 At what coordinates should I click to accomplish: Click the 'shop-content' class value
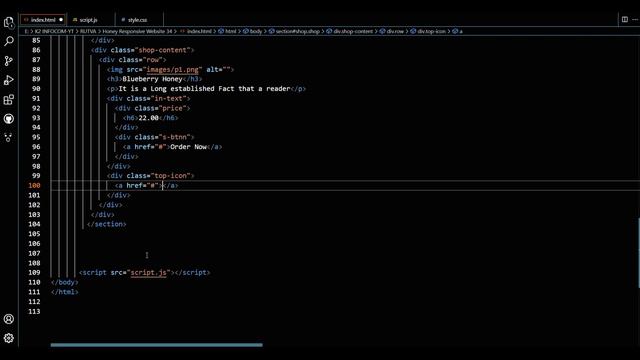pos(163,50)
